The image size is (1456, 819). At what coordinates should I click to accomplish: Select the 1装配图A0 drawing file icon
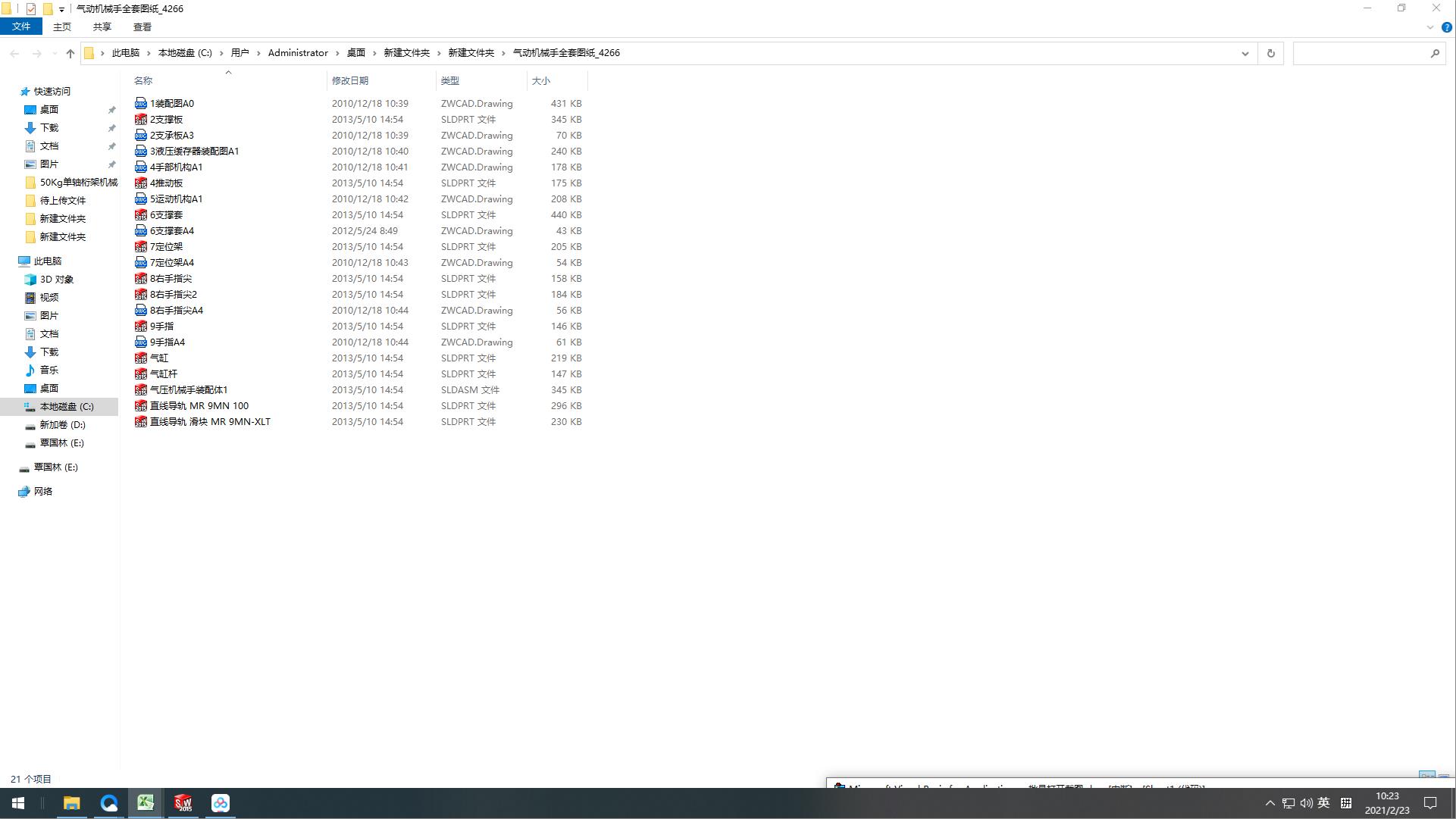point(140,104)
